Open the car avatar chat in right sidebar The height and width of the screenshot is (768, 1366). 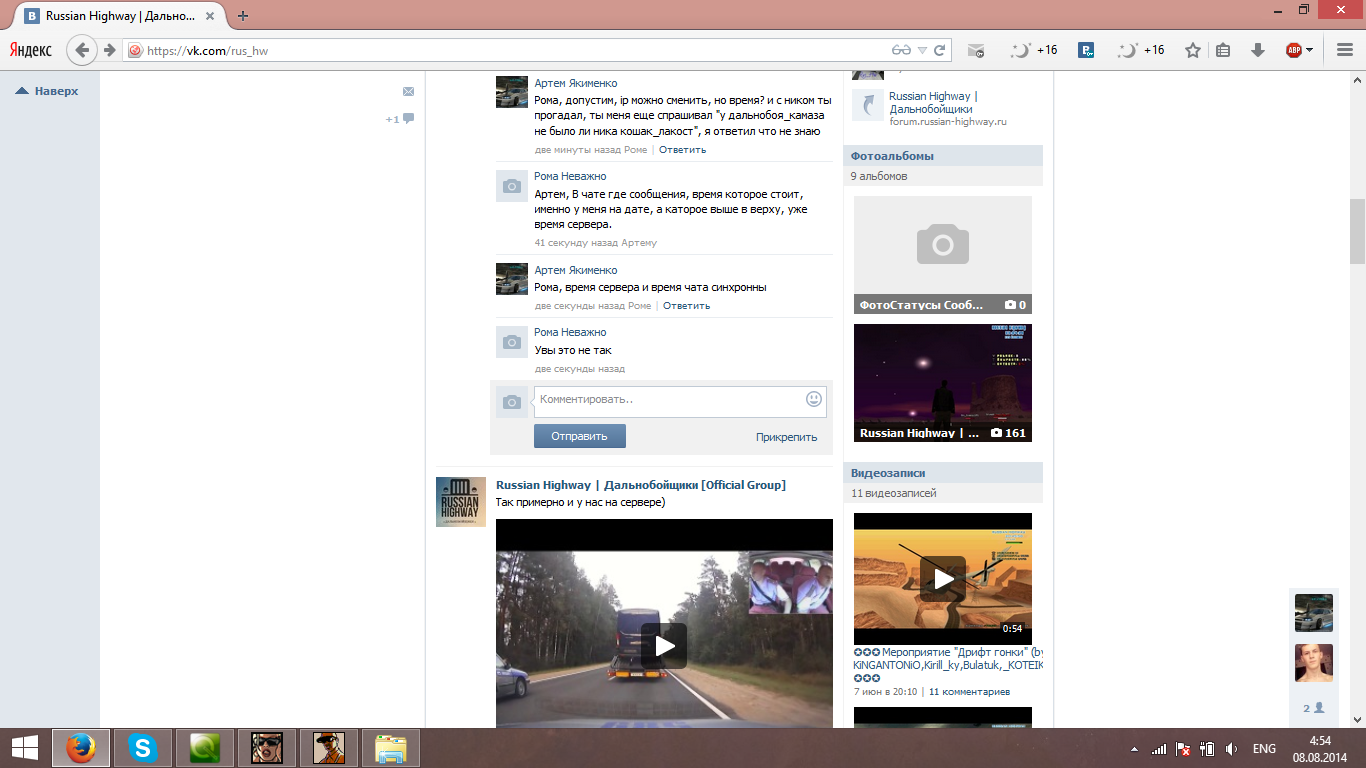(1314, 613)
